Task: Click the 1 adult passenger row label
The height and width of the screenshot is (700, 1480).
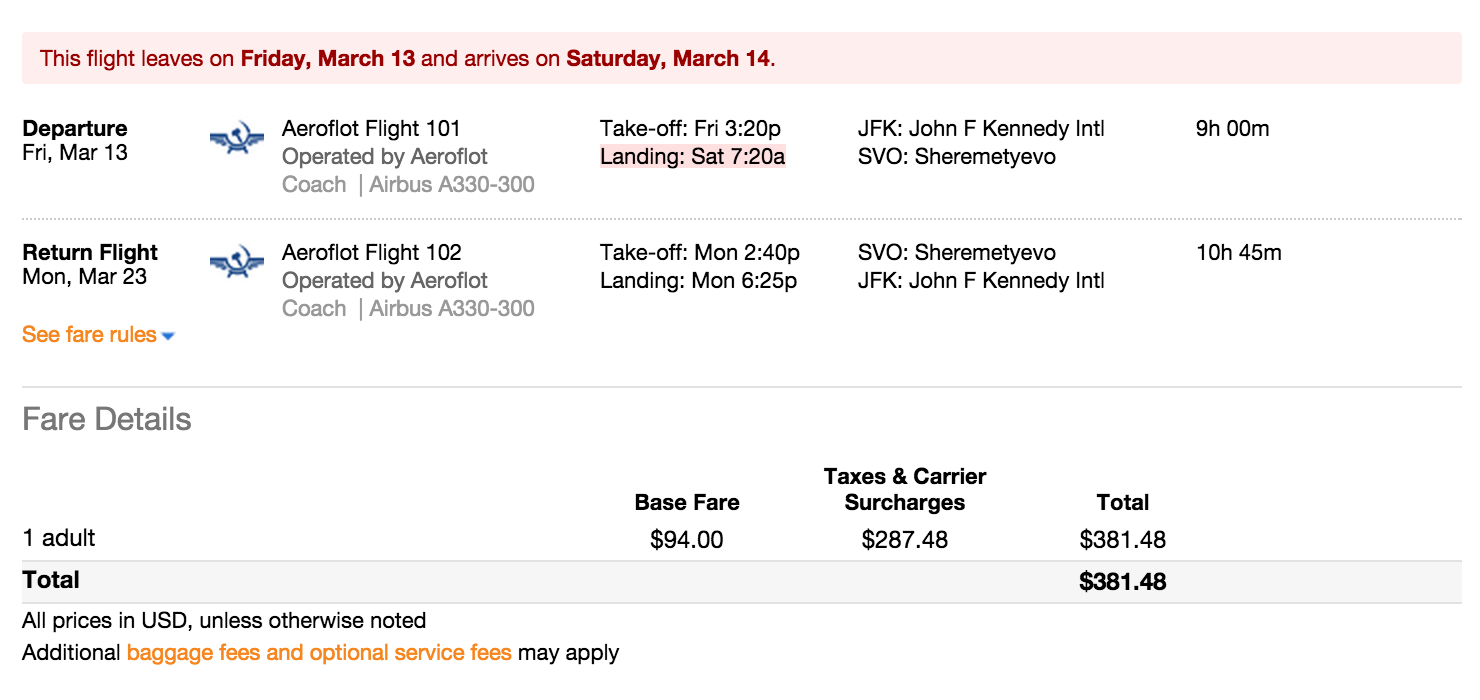Action: 59,538
